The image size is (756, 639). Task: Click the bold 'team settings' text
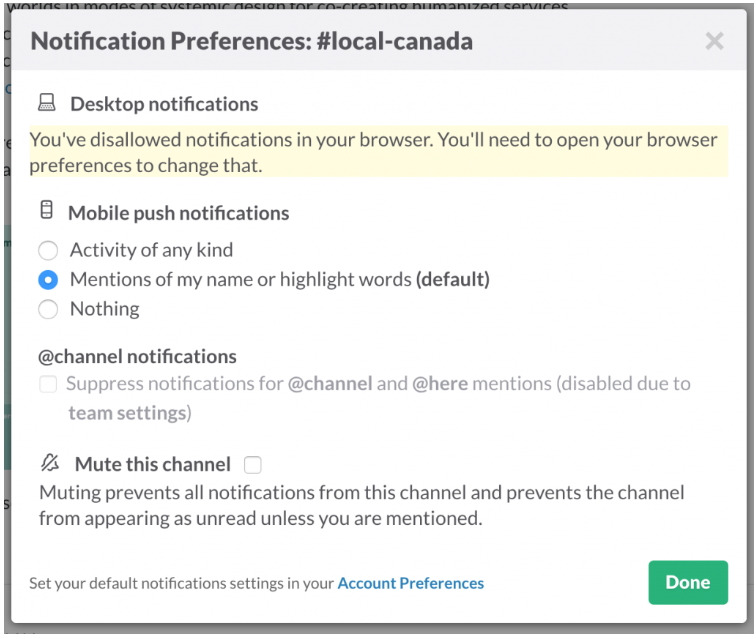point(127,412)
